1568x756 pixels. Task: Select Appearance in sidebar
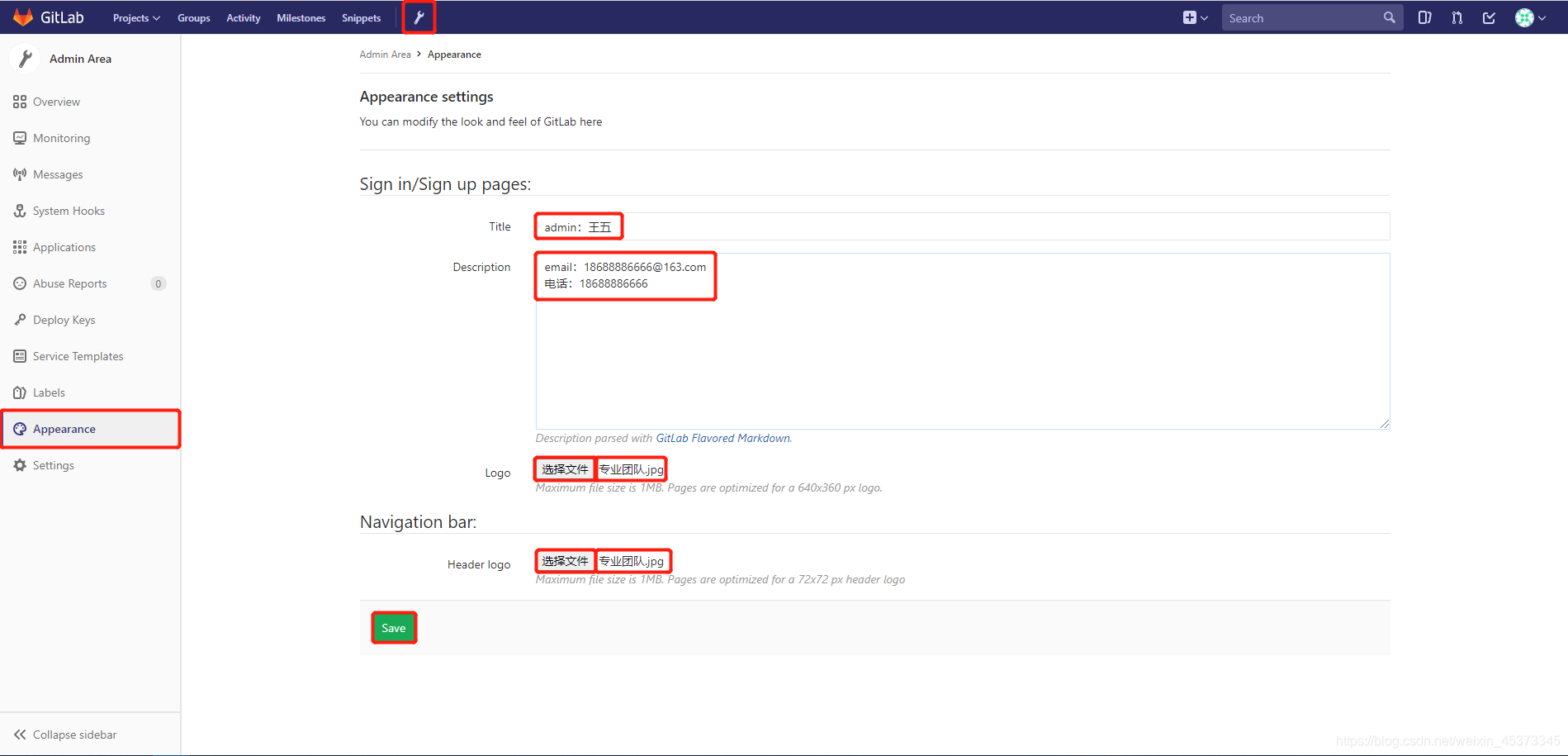point(90,429)
